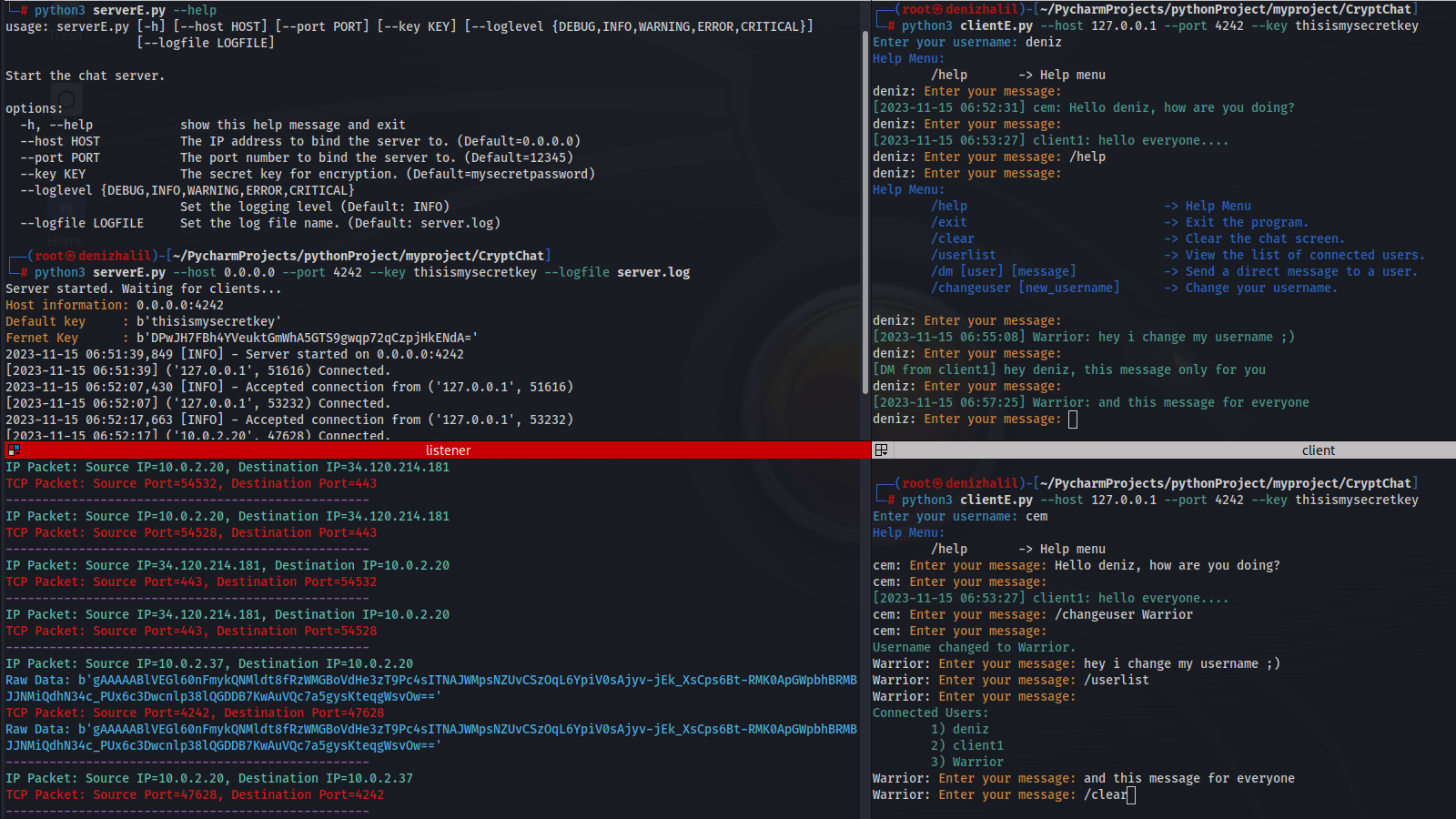Click the deniz prompt cursor input

[1073, 420]
